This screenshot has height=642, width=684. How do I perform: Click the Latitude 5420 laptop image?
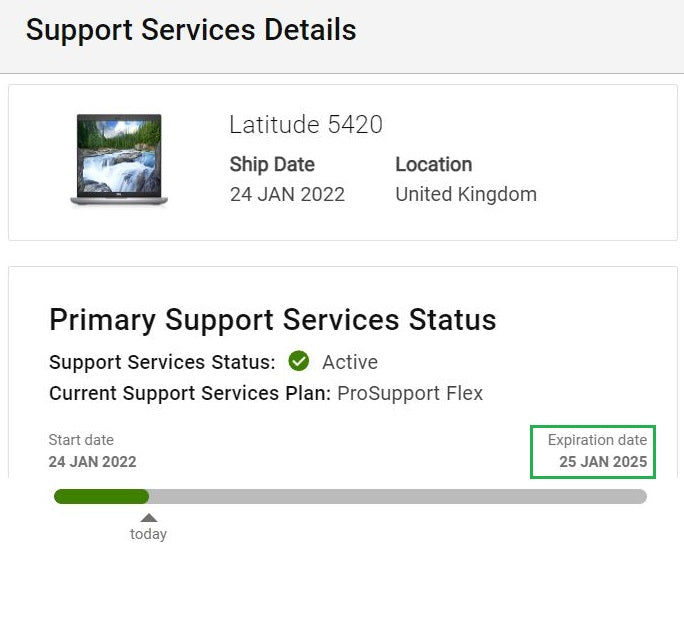pos(119,160)
